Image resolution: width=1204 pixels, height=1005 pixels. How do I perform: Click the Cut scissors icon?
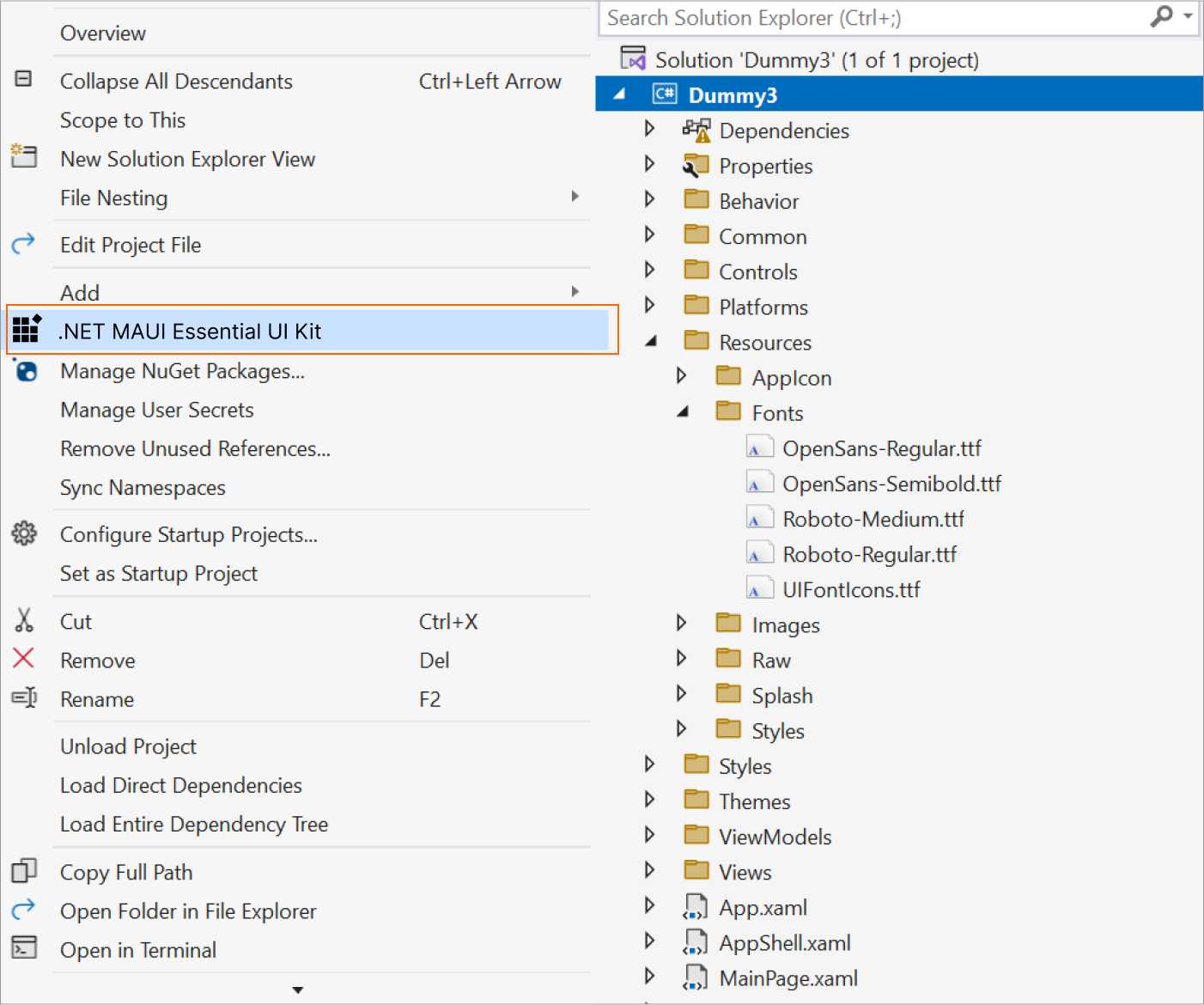click(x=24, y=620)
